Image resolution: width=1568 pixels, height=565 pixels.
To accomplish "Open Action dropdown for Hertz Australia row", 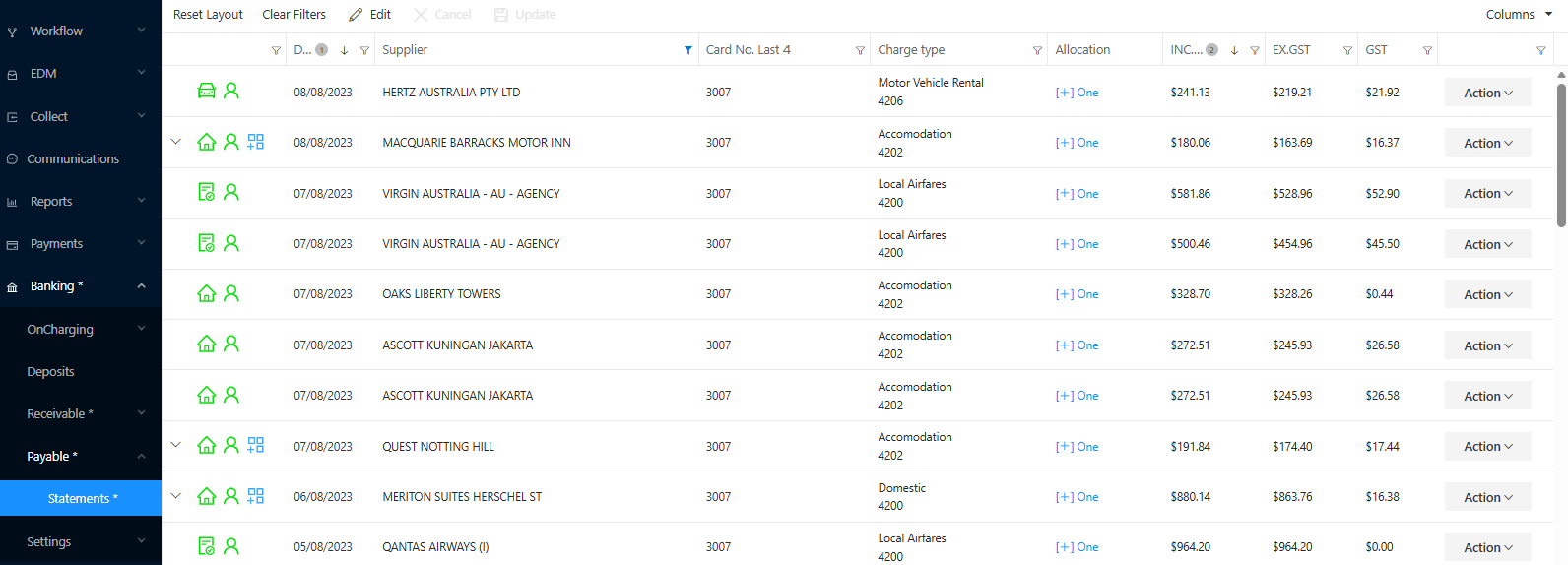I will (1487, 93).
